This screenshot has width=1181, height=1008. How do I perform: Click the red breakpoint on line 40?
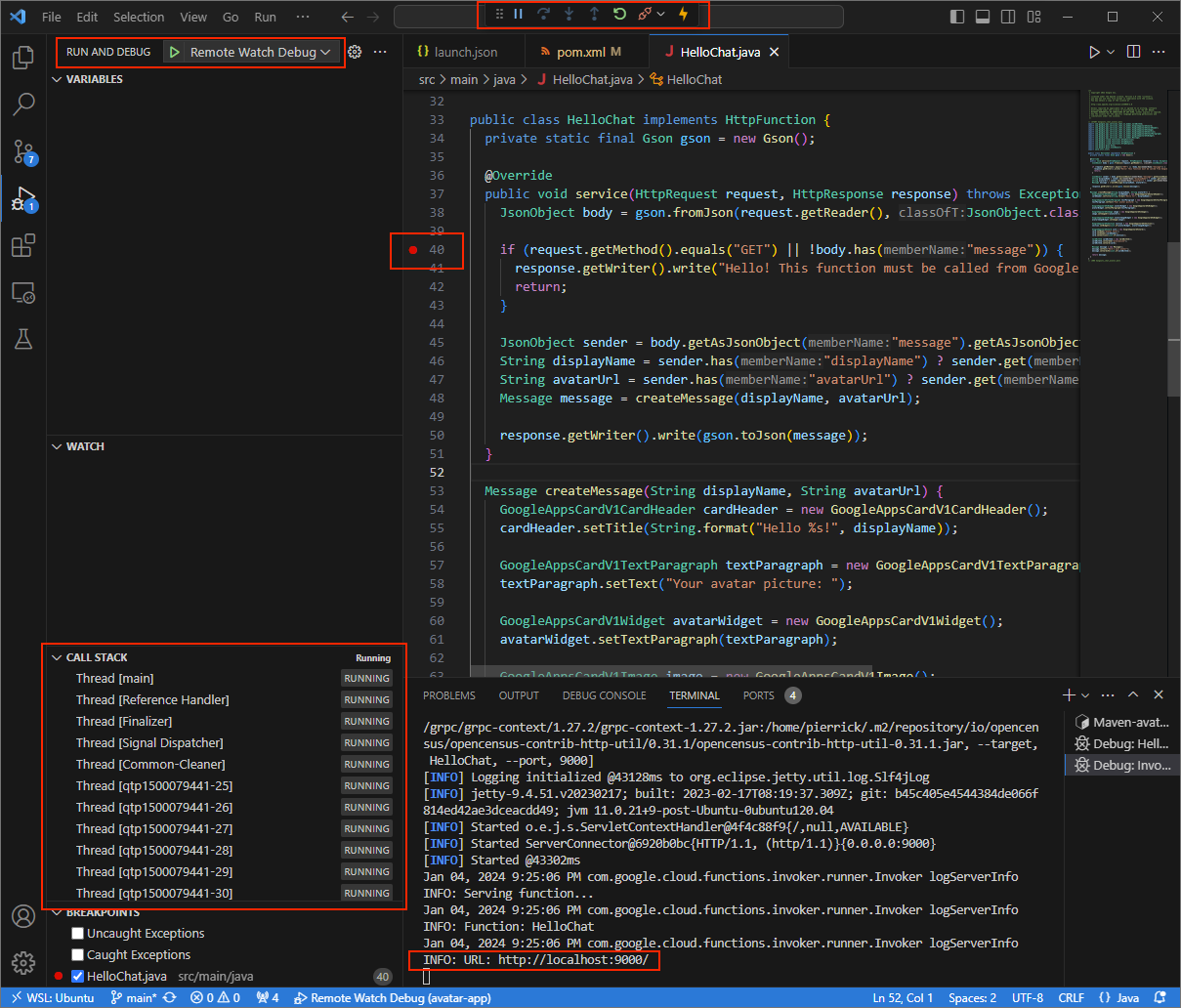(414, 249)
